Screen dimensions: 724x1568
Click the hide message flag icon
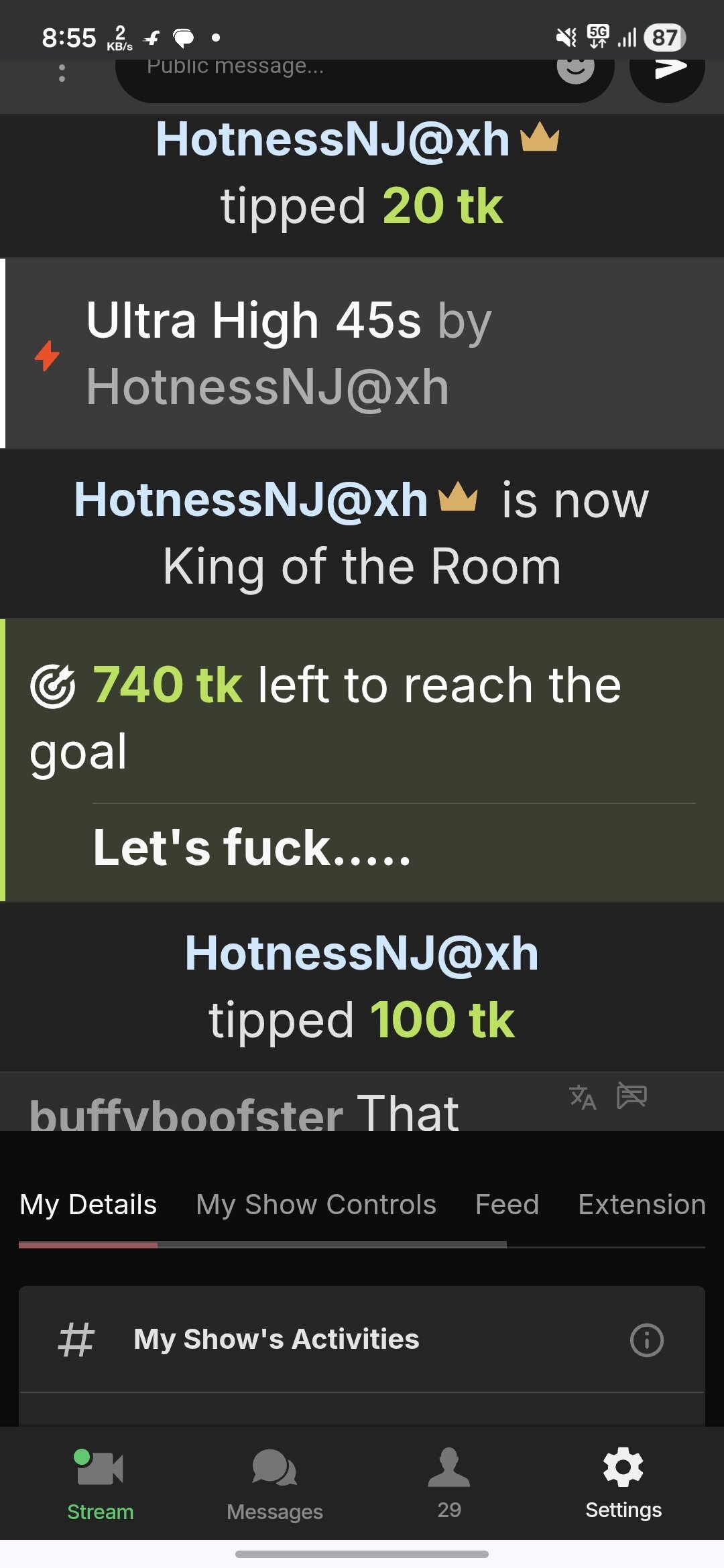coord(631,1096)
